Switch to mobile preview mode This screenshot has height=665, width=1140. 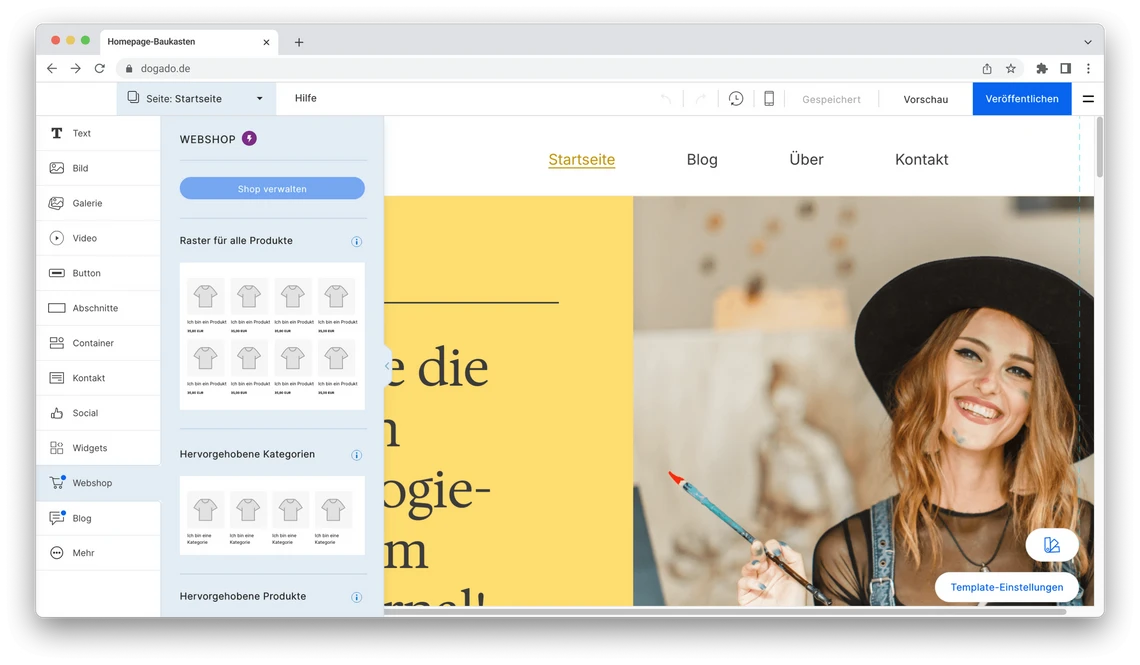(x=767, y=98)
